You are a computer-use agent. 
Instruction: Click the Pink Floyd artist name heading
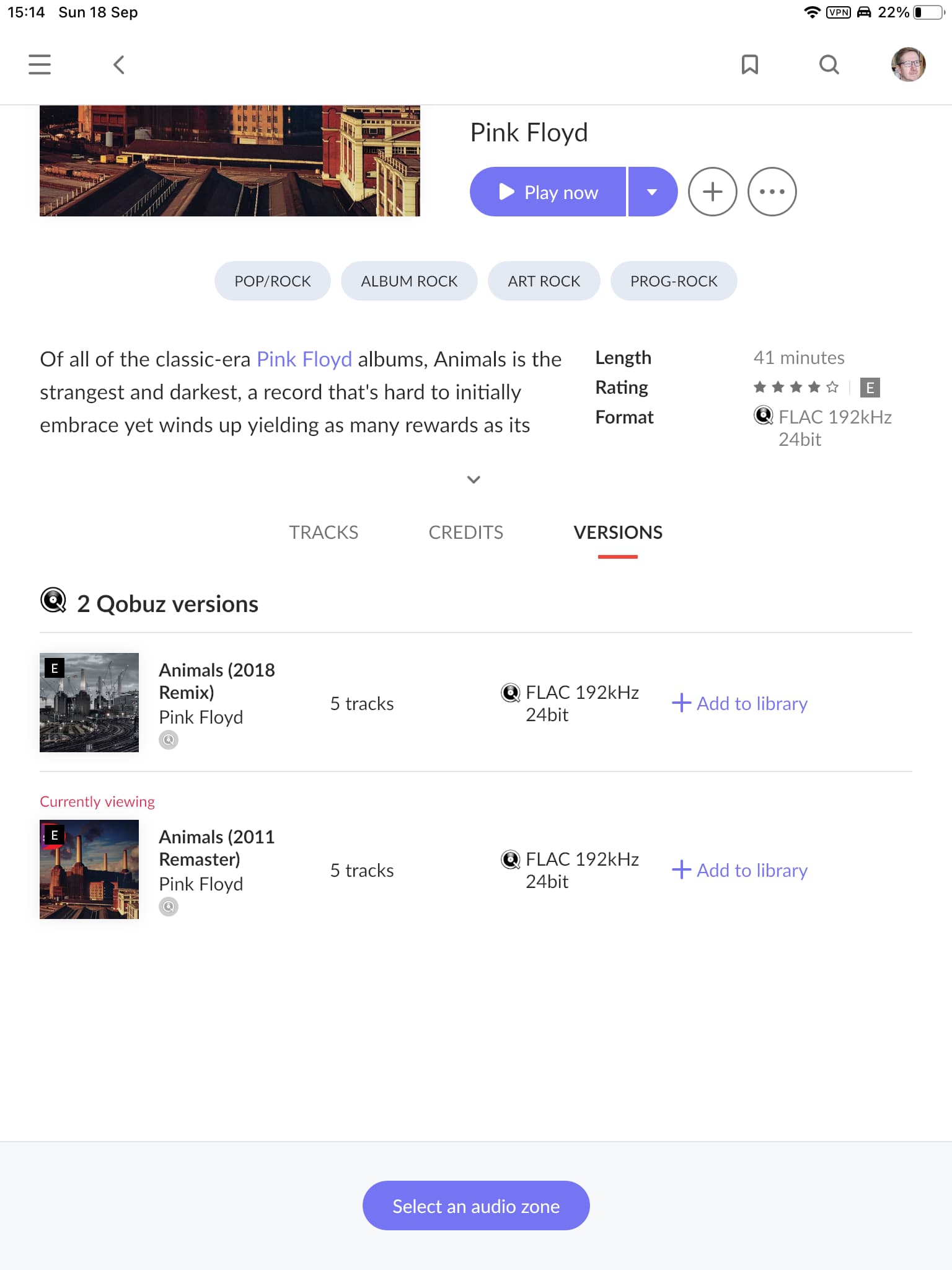click(529, 132)
